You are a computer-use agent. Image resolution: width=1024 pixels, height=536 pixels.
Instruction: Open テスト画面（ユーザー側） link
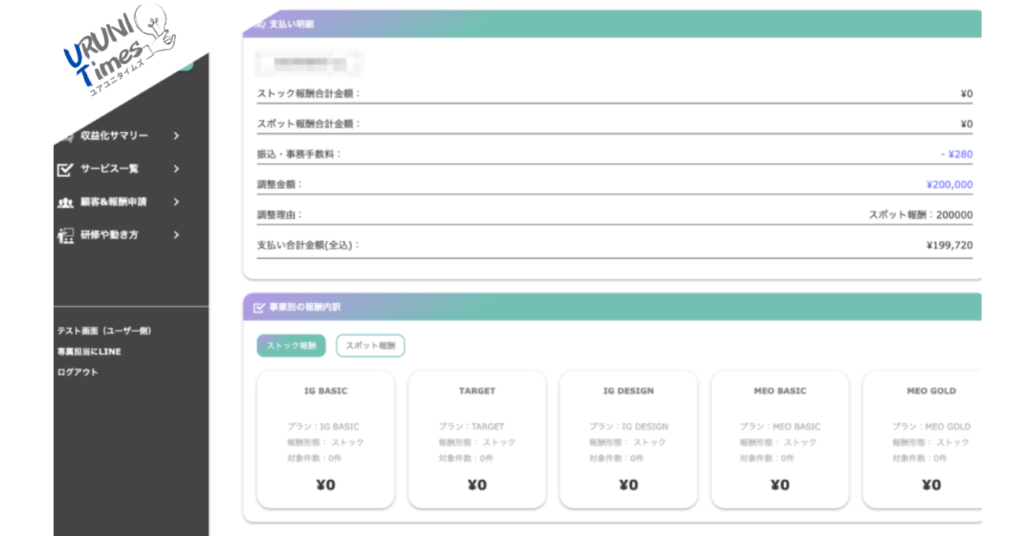pyautogui.click(x=104, y=331)
